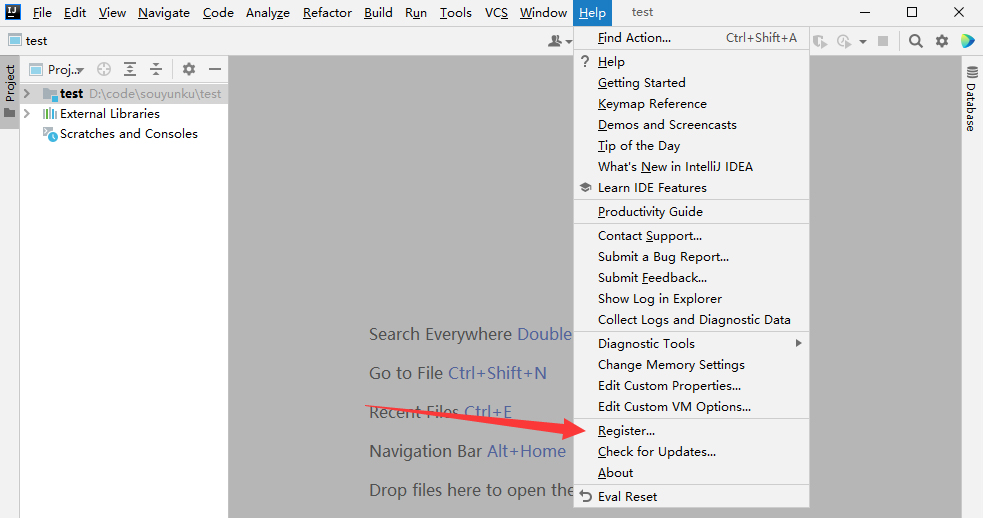Click Find Action... in Help menu
The image size is (983, 518).
634,38
